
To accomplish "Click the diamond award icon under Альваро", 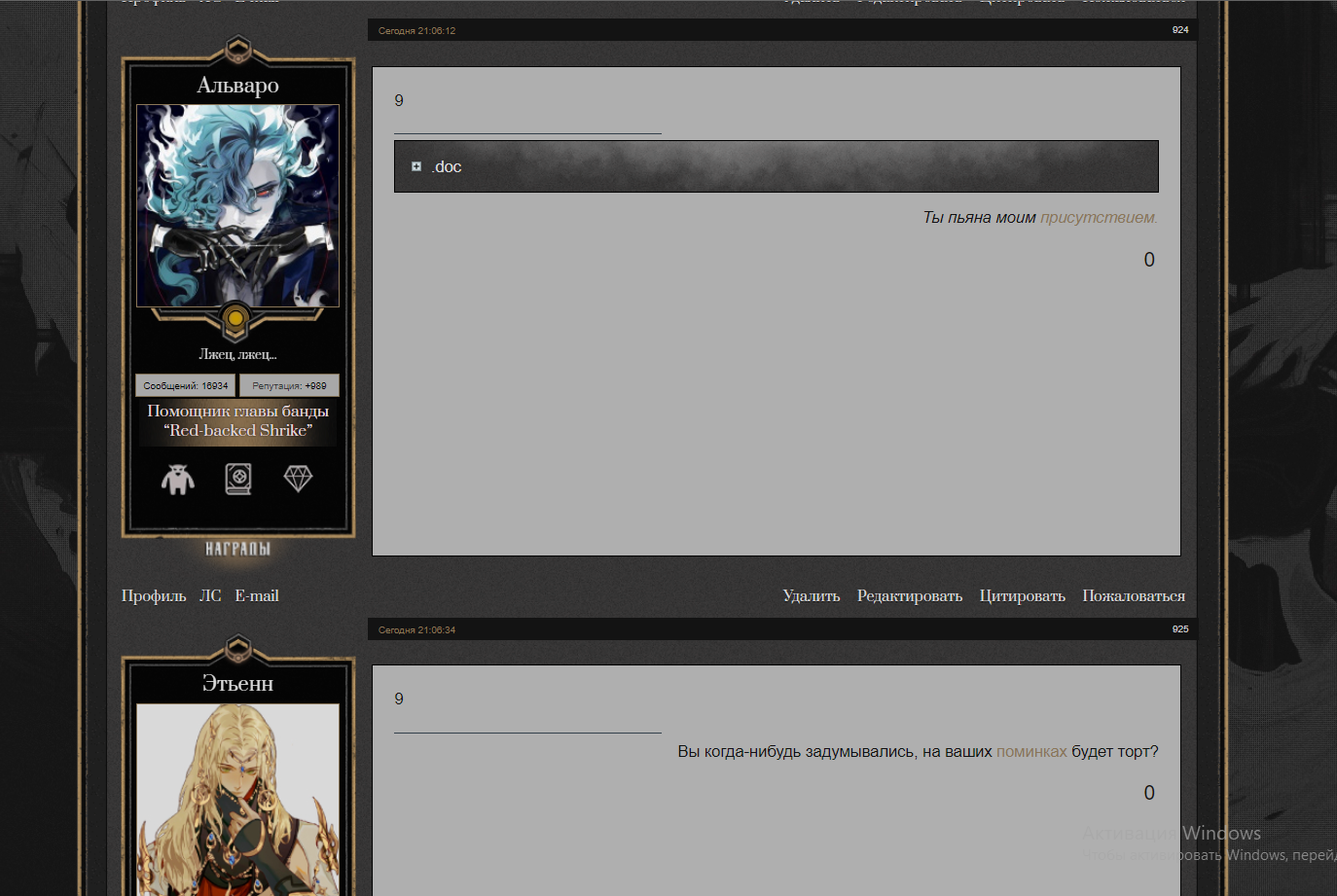I will pos(298,478).
